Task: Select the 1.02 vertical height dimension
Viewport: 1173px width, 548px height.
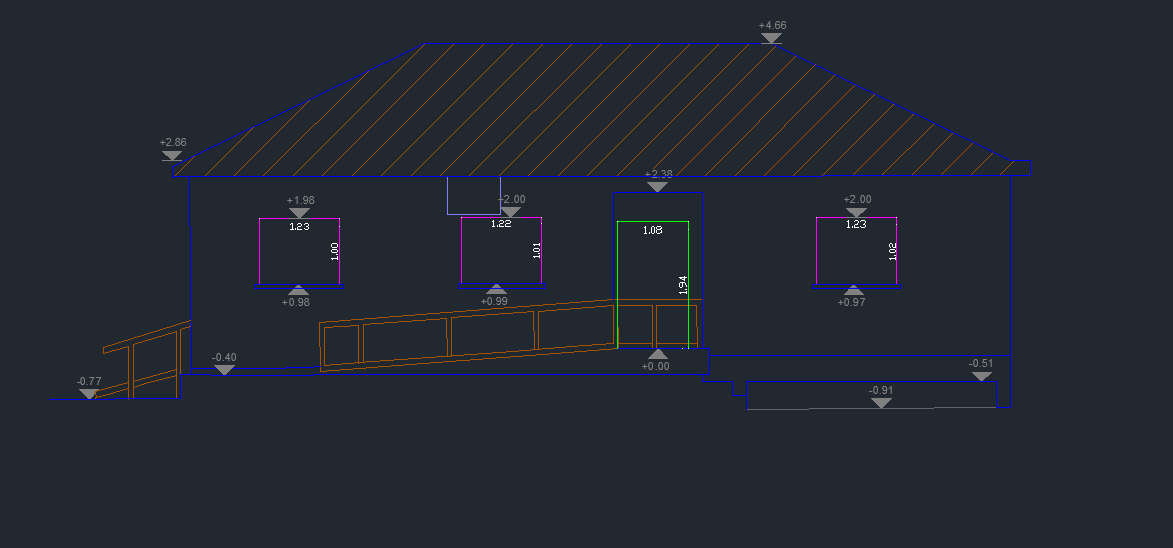Action: (892, 251)
